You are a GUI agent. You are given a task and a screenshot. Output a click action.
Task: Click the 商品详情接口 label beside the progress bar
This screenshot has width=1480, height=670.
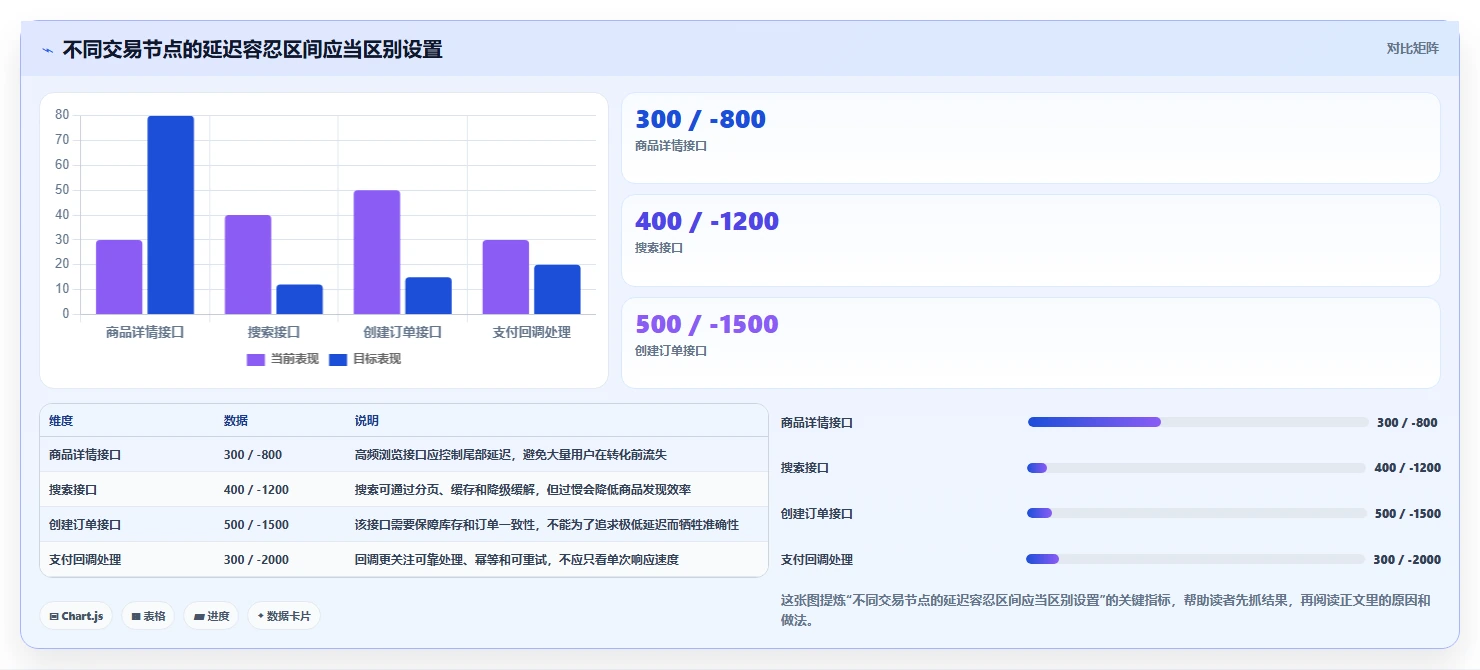click(x=817, y=423)
